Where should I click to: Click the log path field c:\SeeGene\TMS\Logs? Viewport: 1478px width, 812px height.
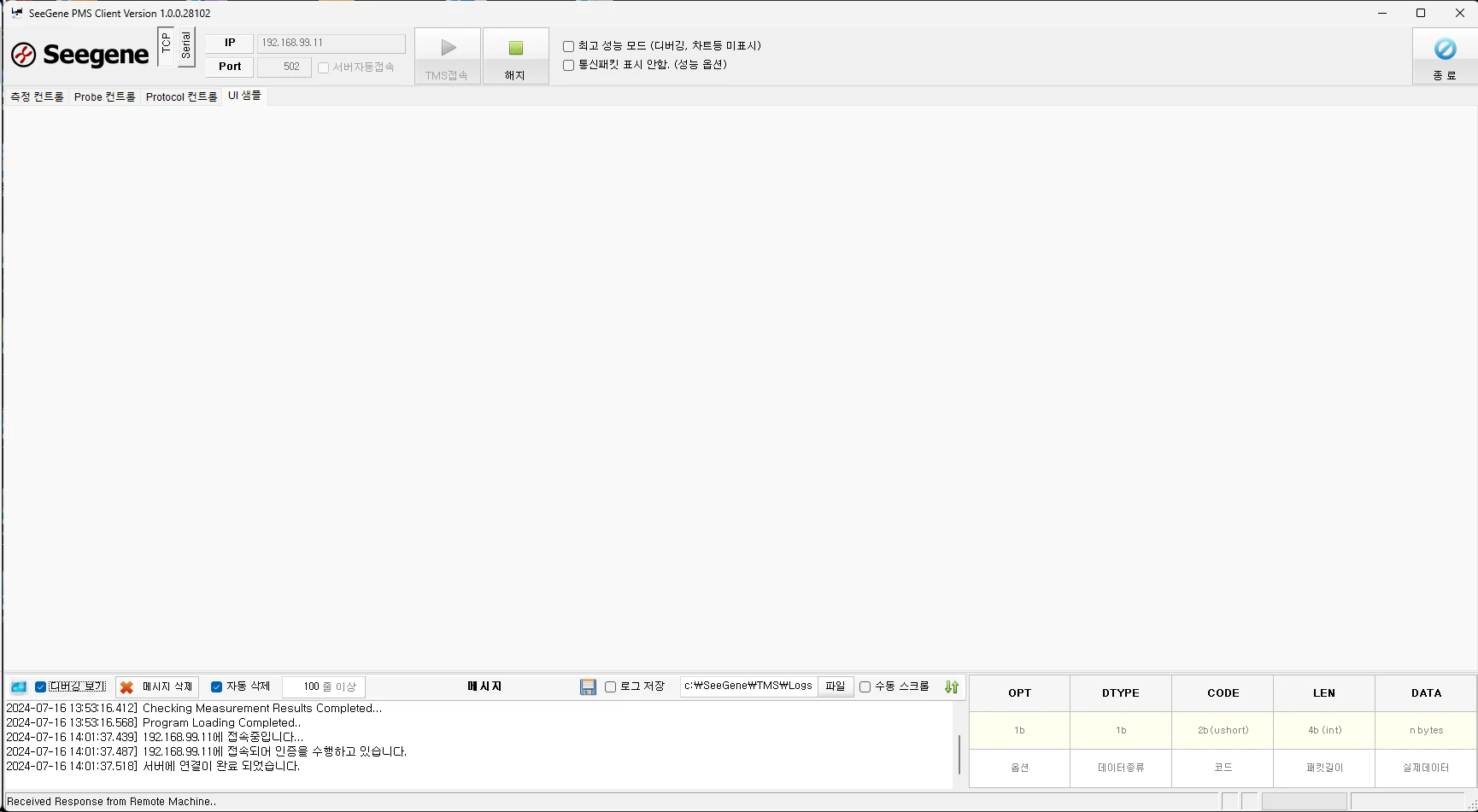tap(748, 686)
